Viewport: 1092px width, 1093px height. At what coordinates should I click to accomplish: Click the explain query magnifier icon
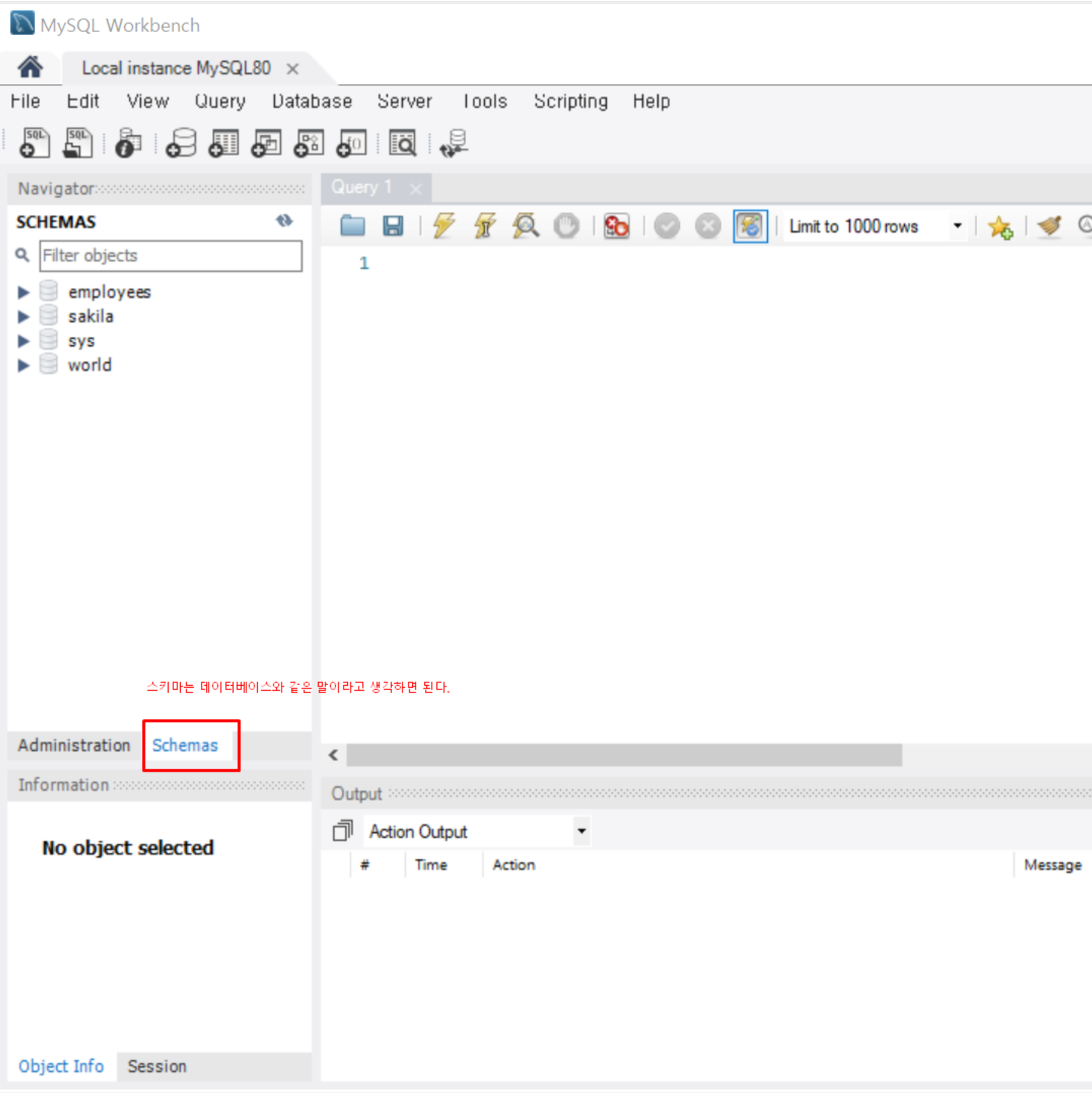pyautogui.click(x=526, y=226)
